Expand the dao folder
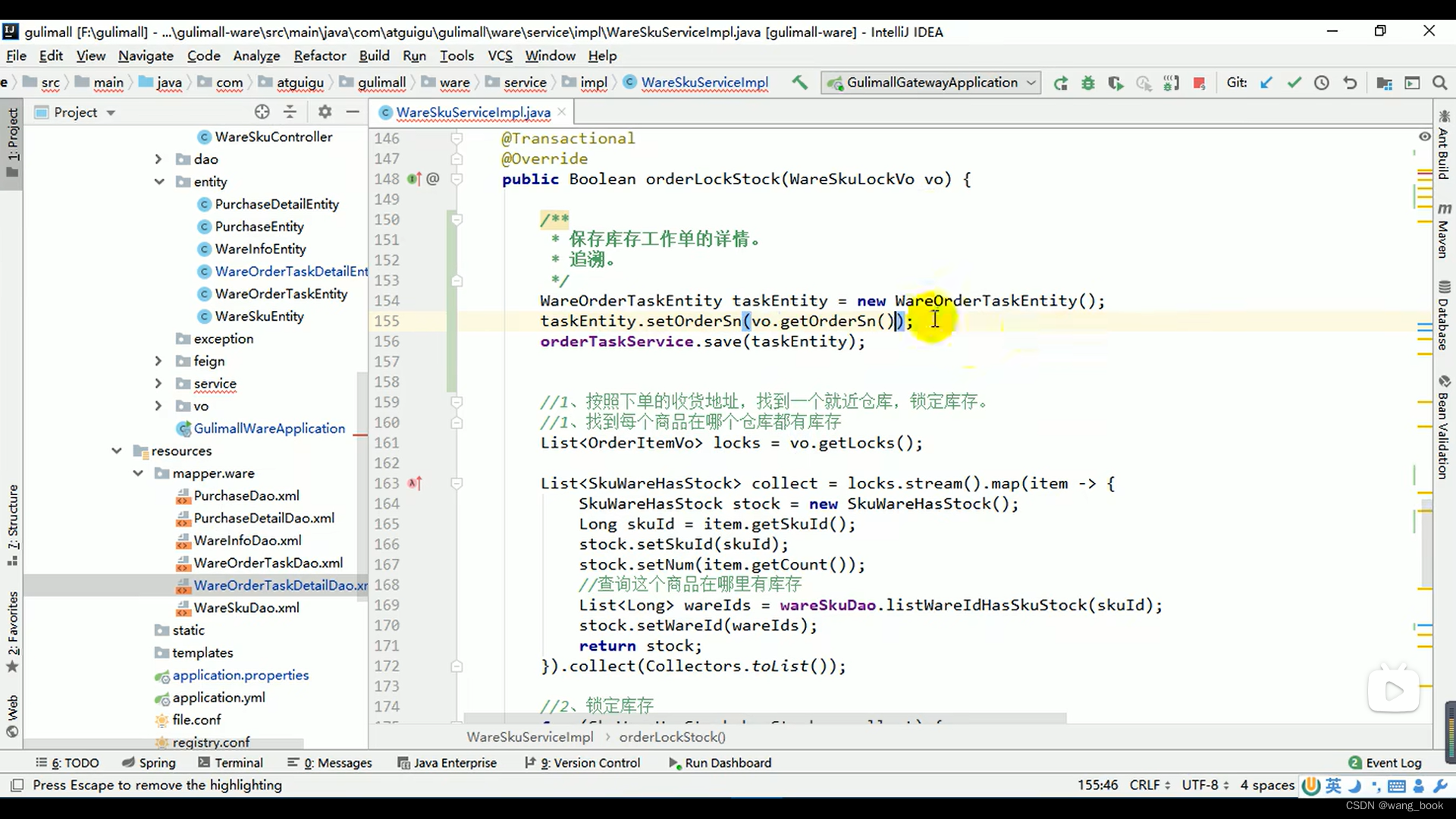The width and height of the screenshot is (1456, 819). tap(158, 159)
